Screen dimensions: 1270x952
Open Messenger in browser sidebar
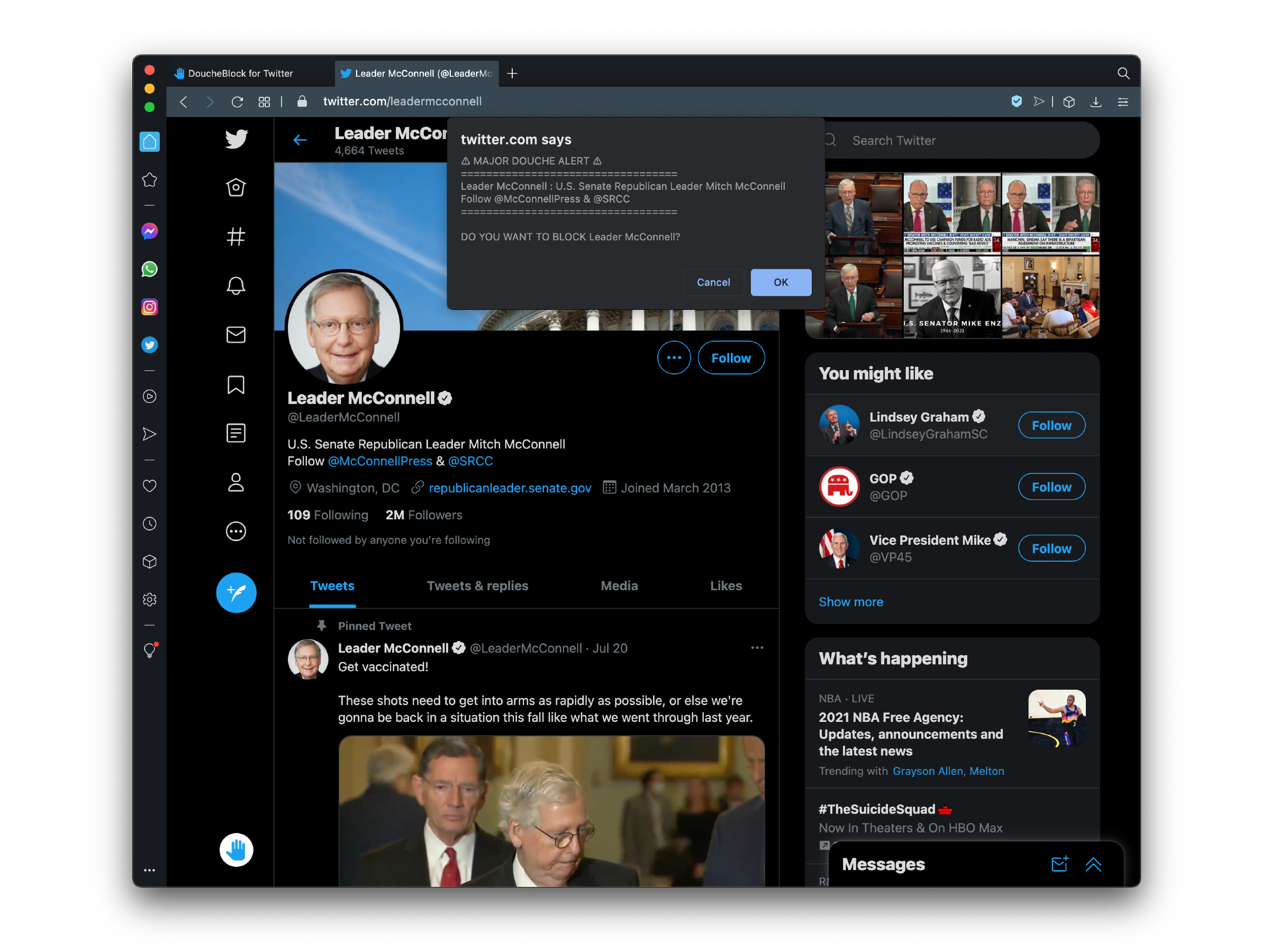tap(150, 231)
